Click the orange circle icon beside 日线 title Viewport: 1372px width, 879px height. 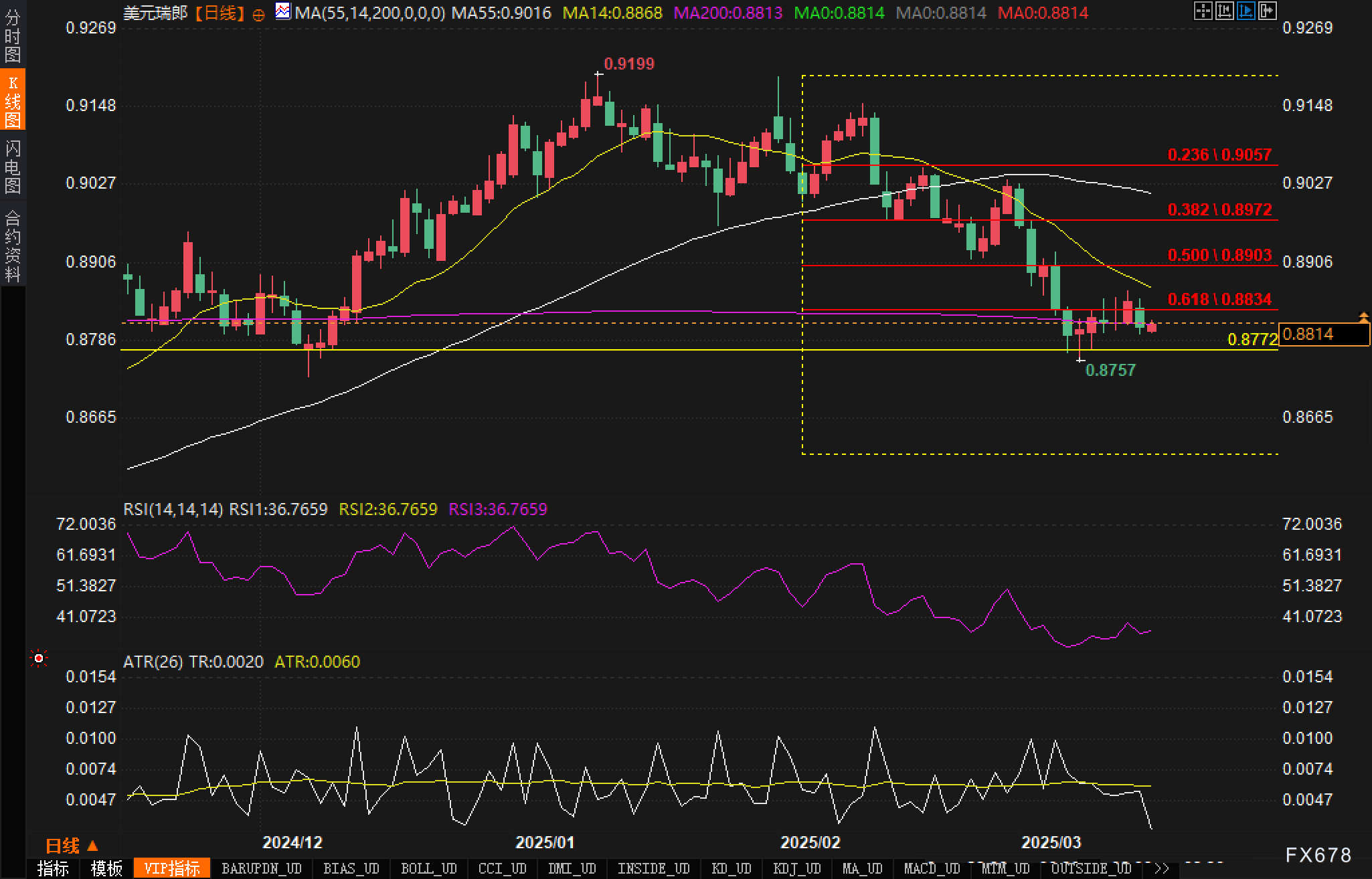coord(258,15)
